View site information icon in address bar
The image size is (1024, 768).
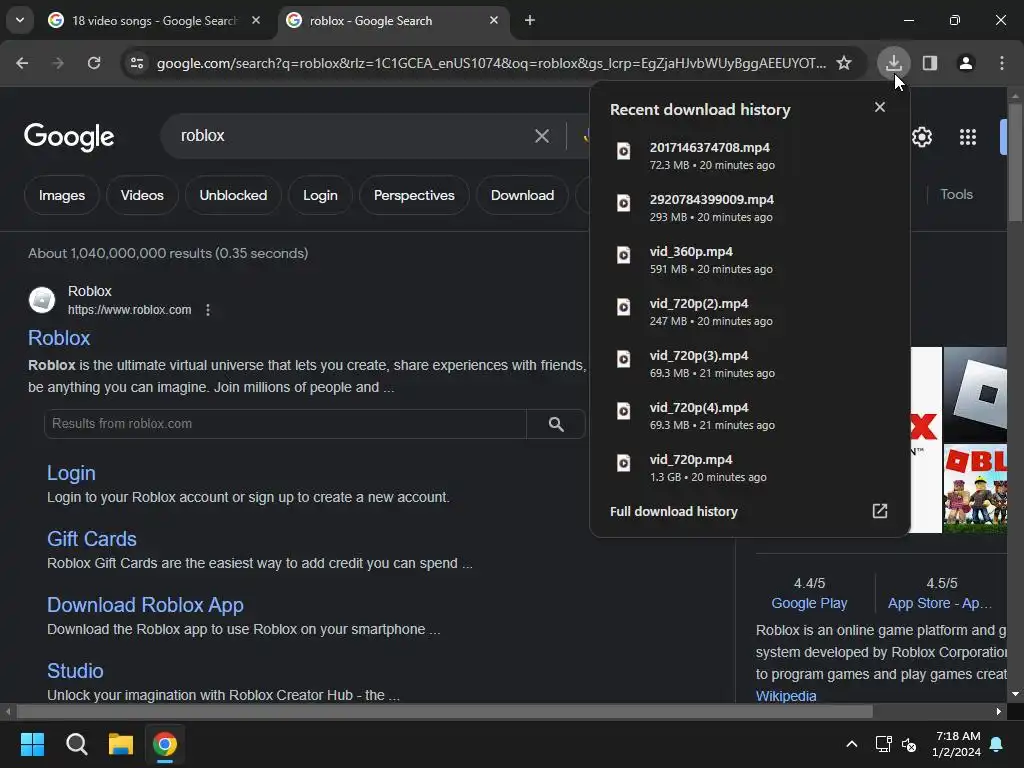[x=137, y=63]
